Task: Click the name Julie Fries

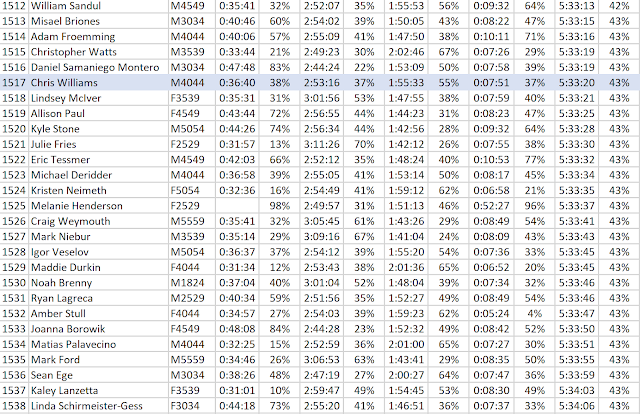Action: (53, 145)
